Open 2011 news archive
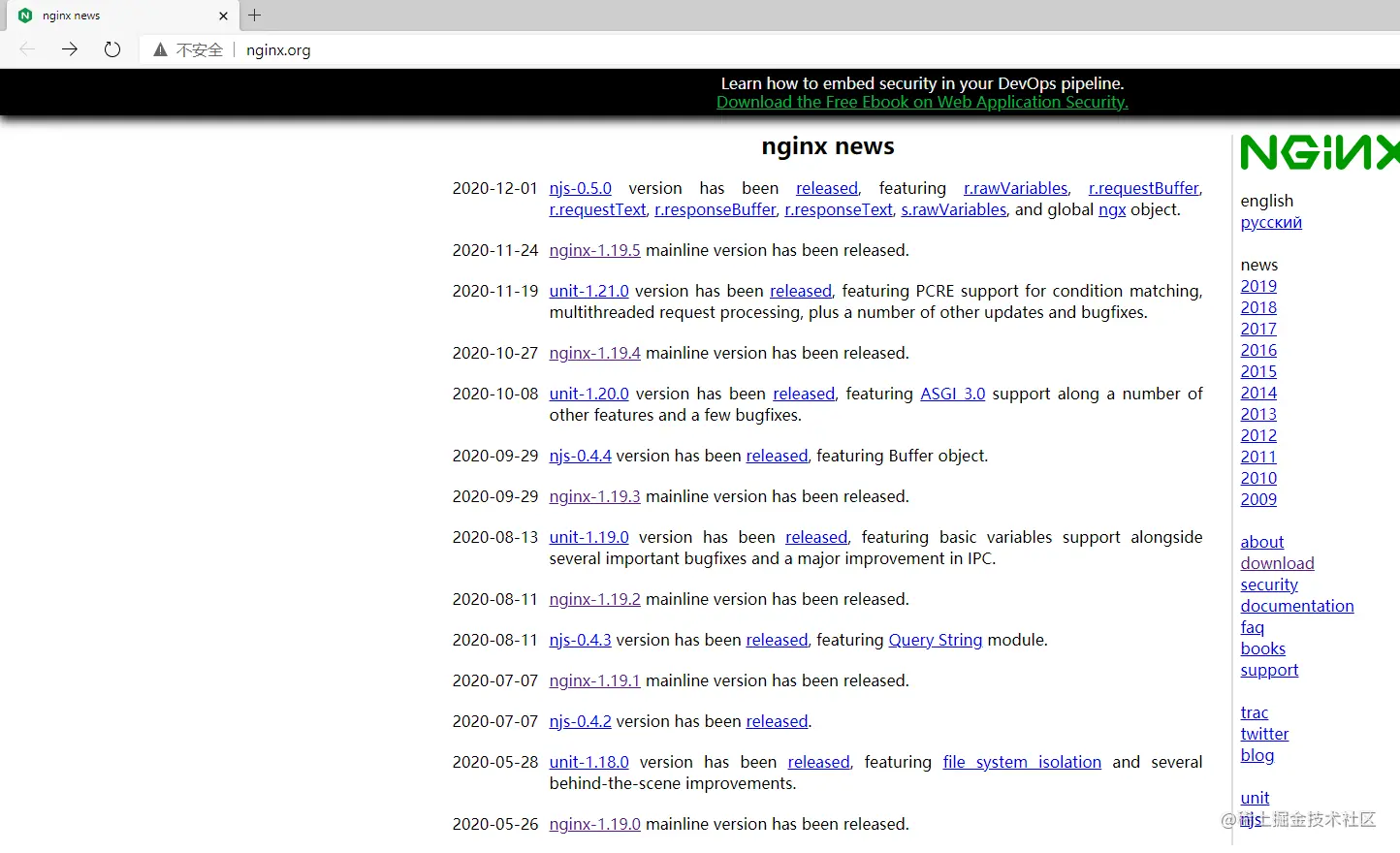1400x853 pixels. tap(1258, 458)
